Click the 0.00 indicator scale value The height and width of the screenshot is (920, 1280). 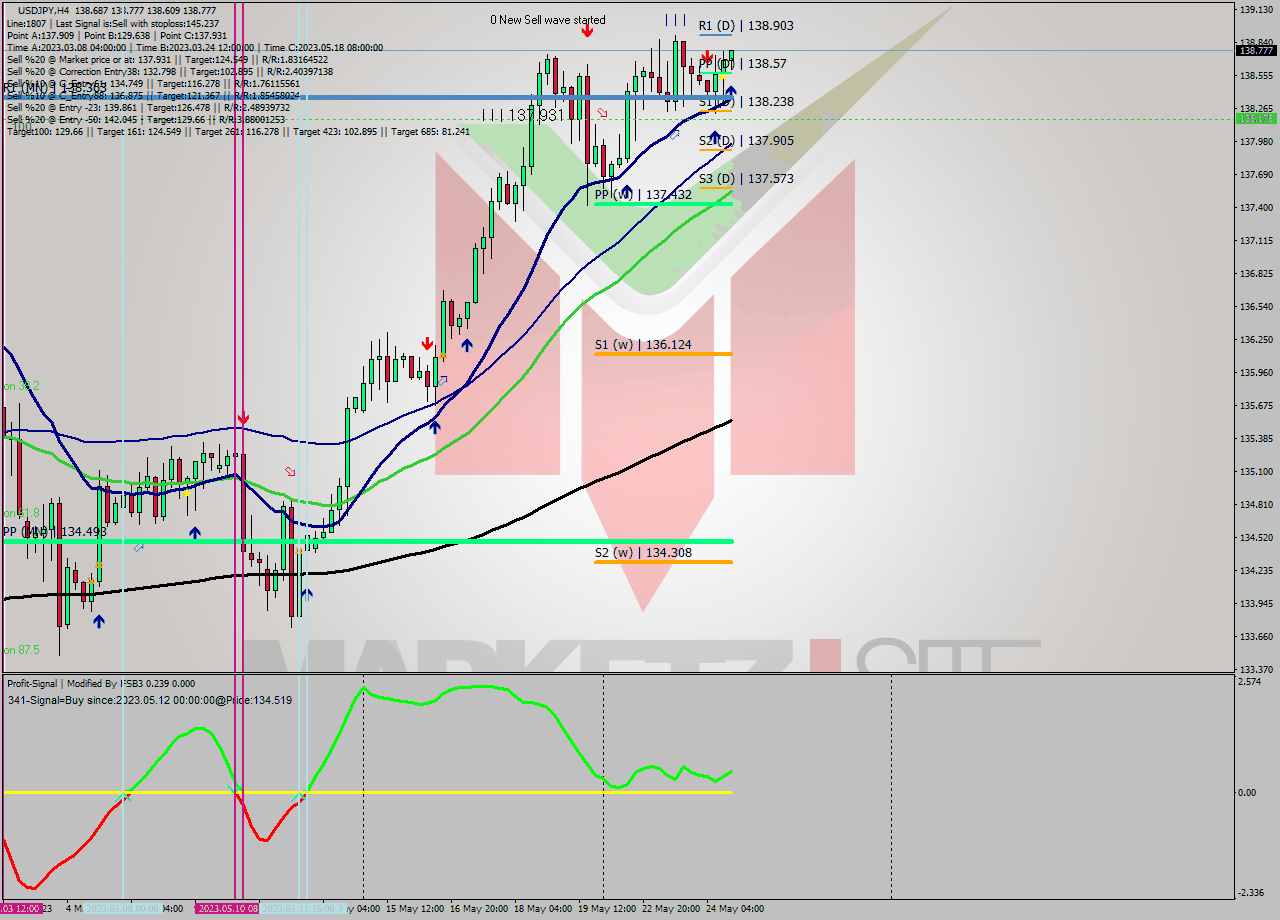[1248, 793]
